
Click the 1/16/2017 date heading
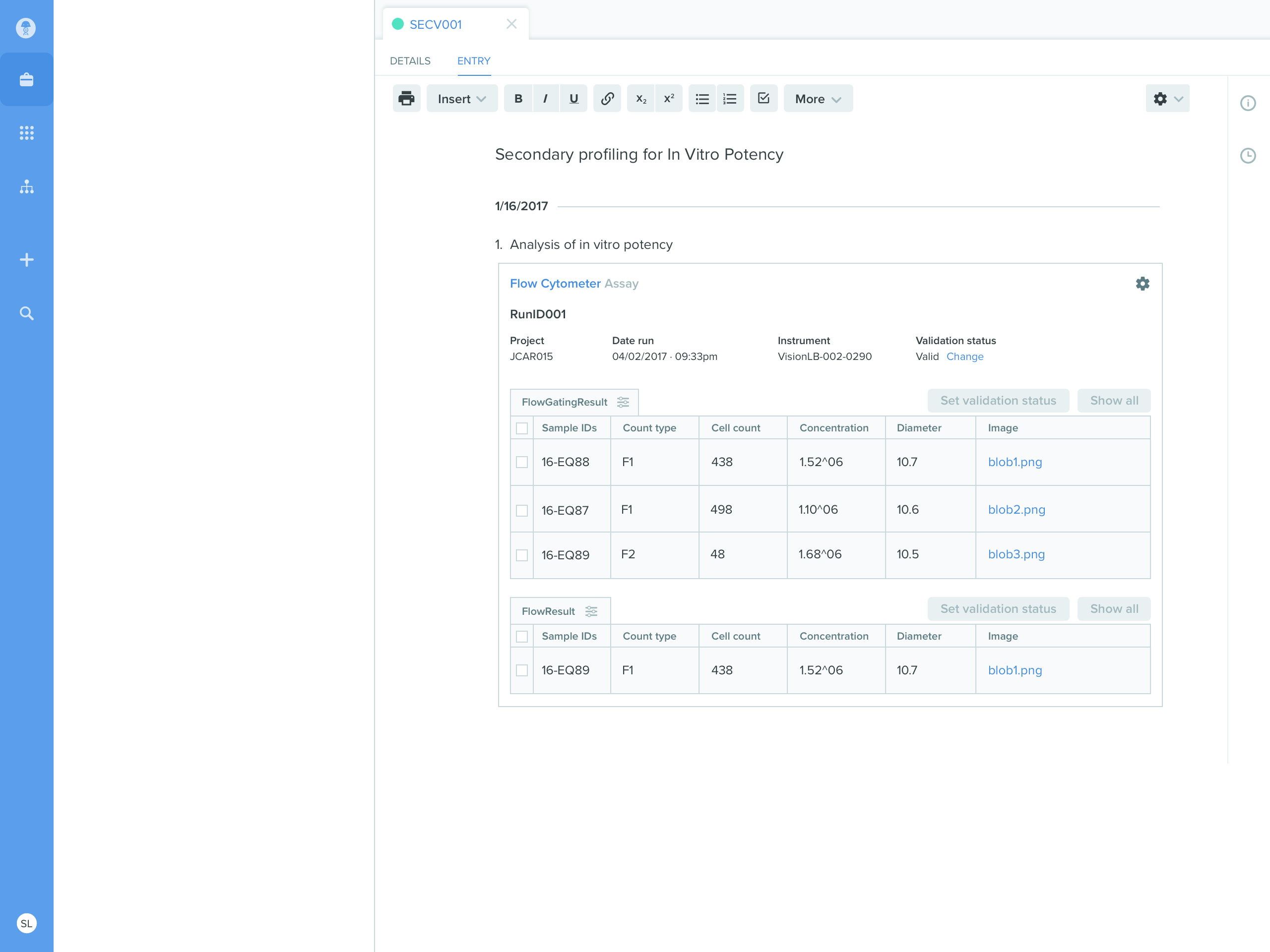point(521,206)
